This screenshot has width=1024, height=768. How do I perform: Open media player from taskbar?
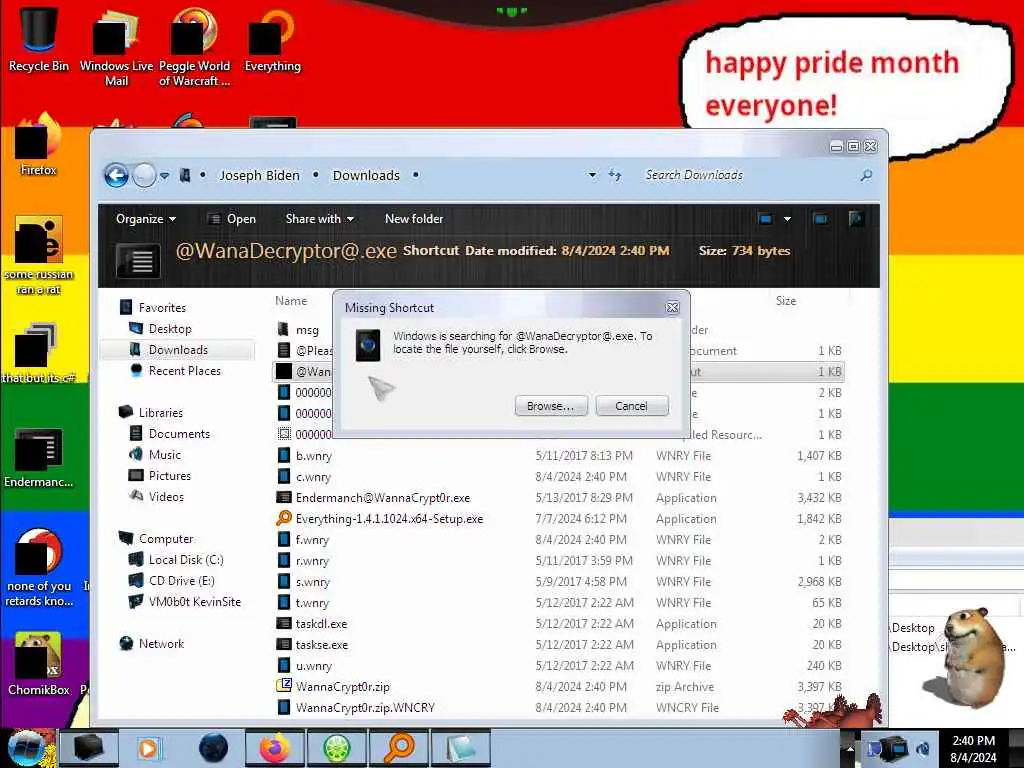148,748
